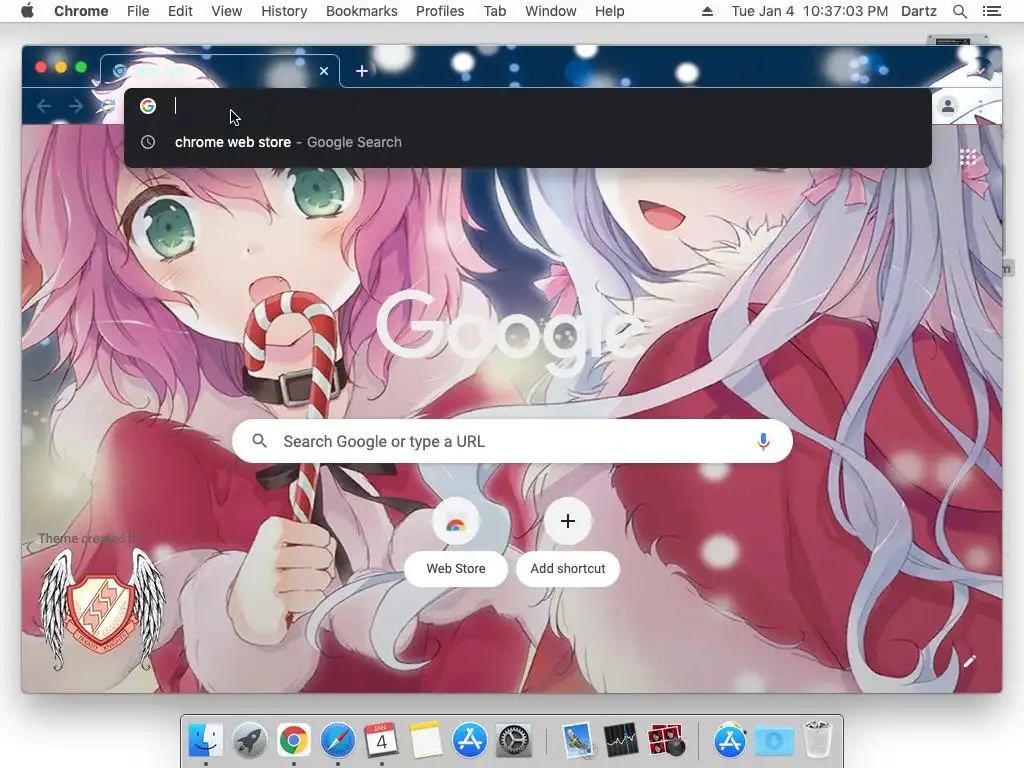This screenshot has height=768, width=1024.
Task: Open Finder from the dock
Action: (x=205, y=740)
